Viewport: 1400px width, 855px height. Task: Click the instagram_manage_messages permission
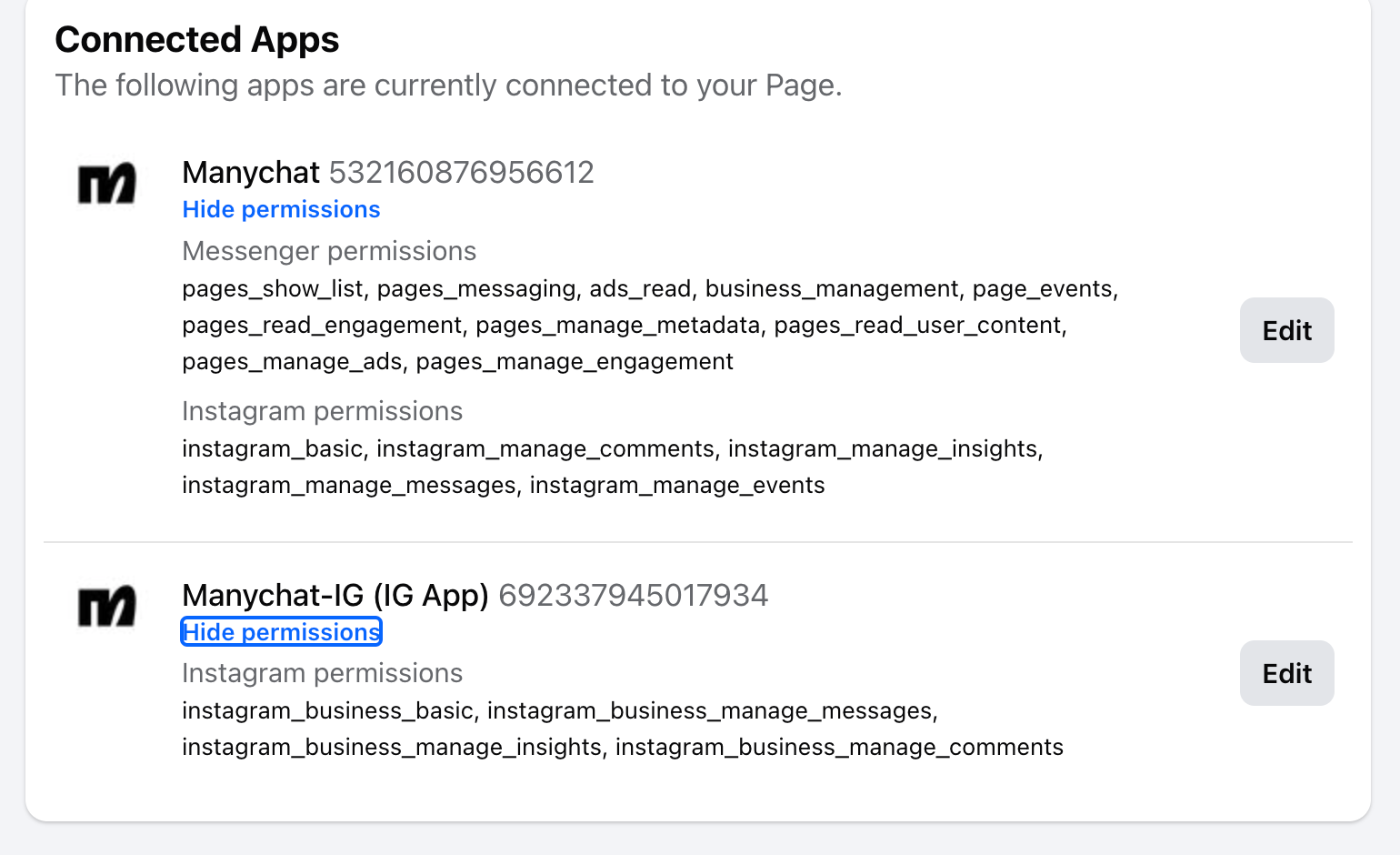tap(349, 485)
